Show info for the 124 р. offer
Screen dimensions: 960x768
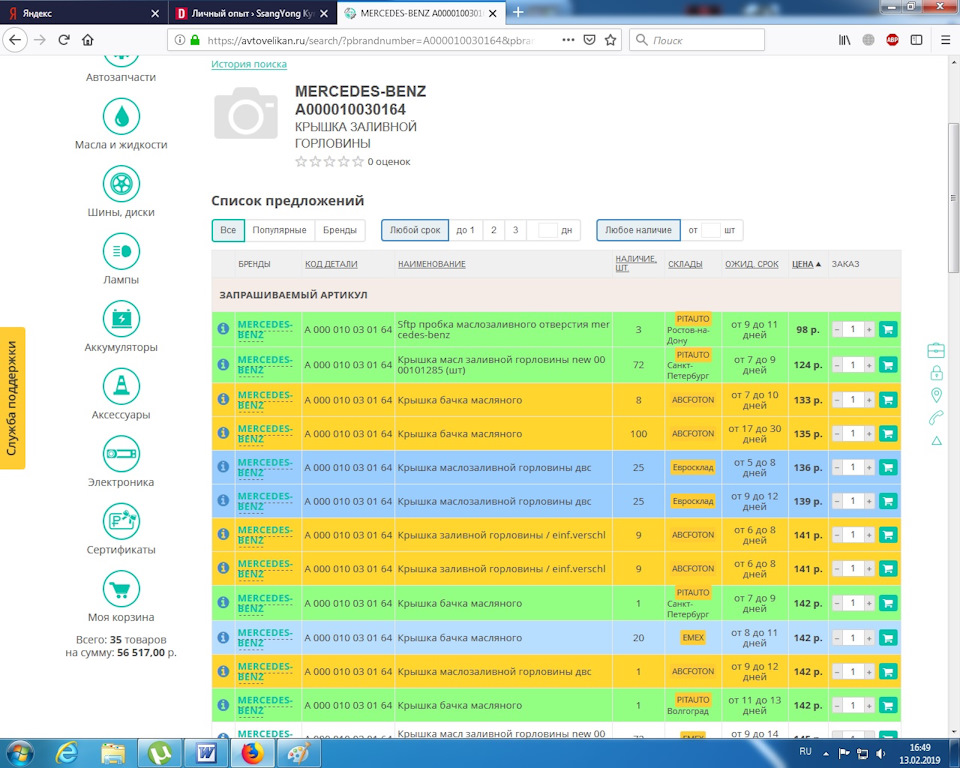coord(223,364)
